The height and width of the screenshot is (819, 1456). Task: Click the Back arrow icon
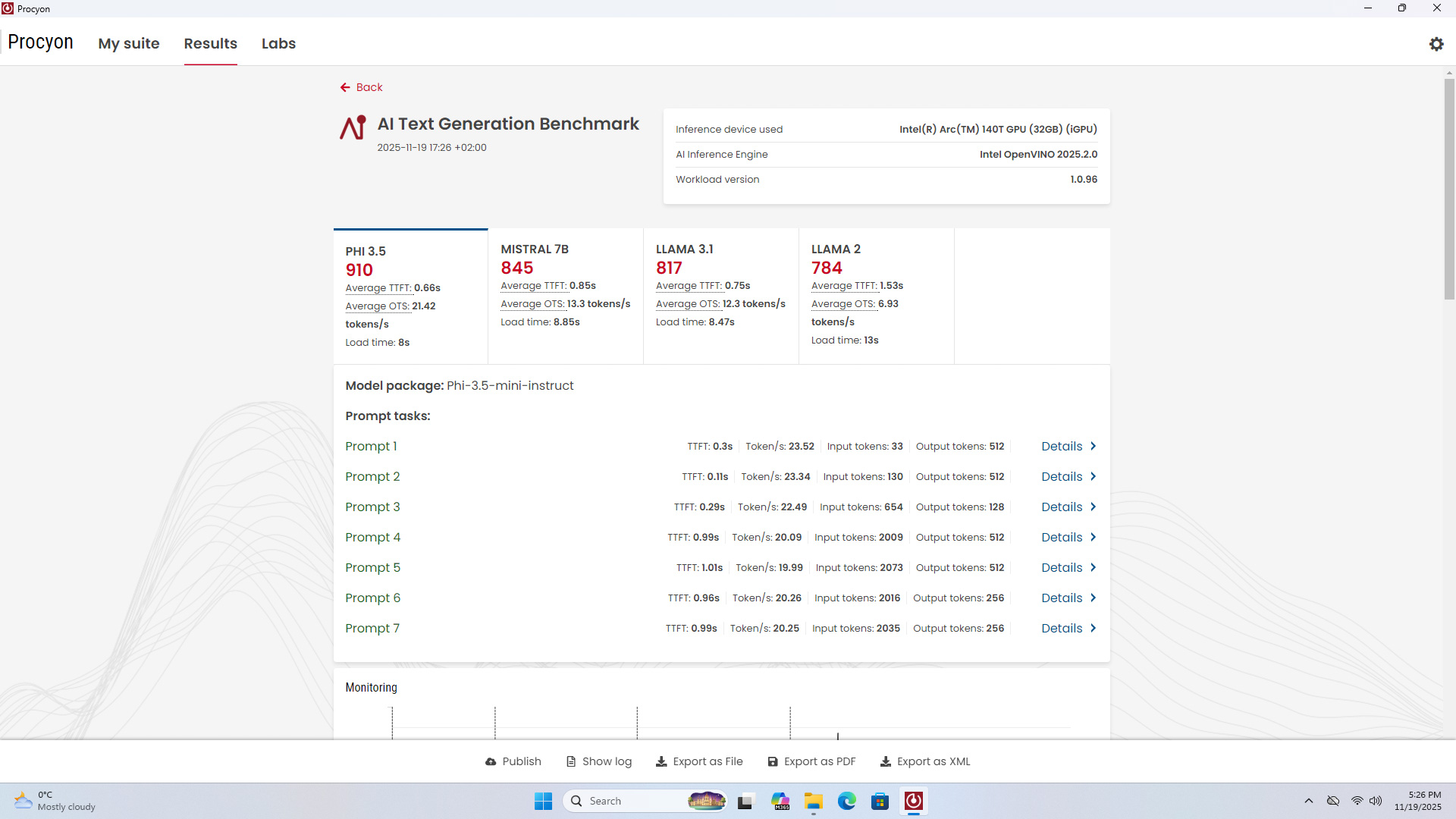click(x=345, y=87)
